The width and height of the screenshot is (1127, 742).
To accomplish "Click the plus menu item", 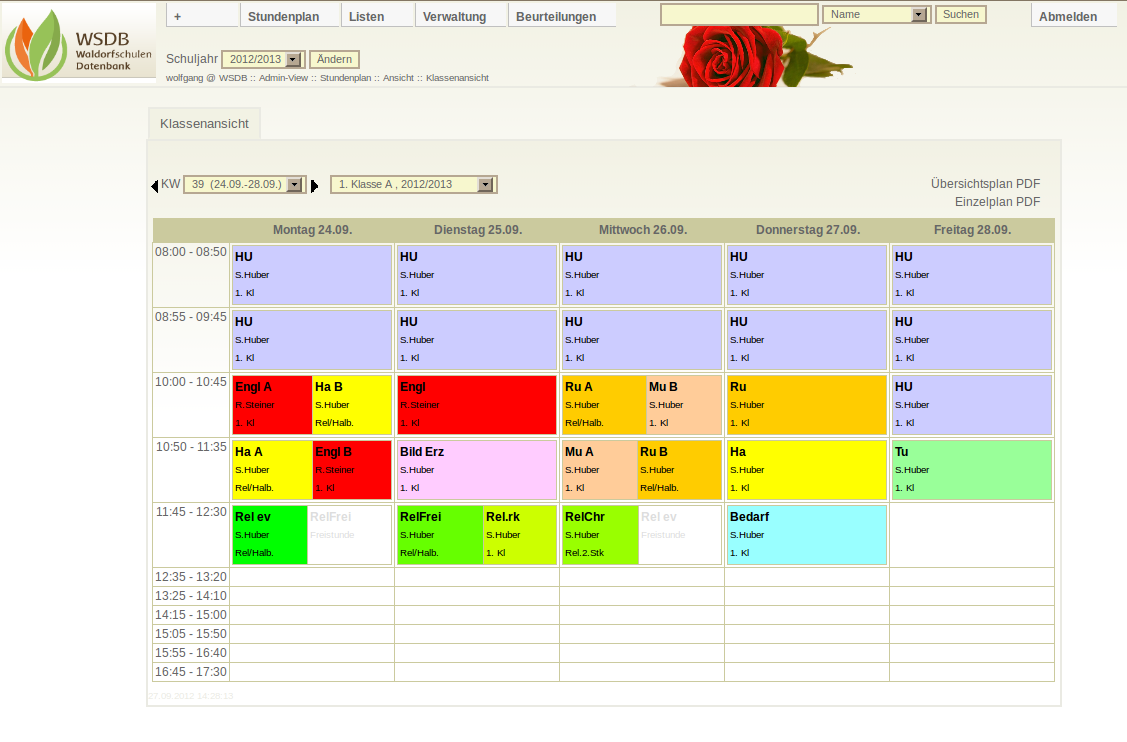I will tap(178, 16).
